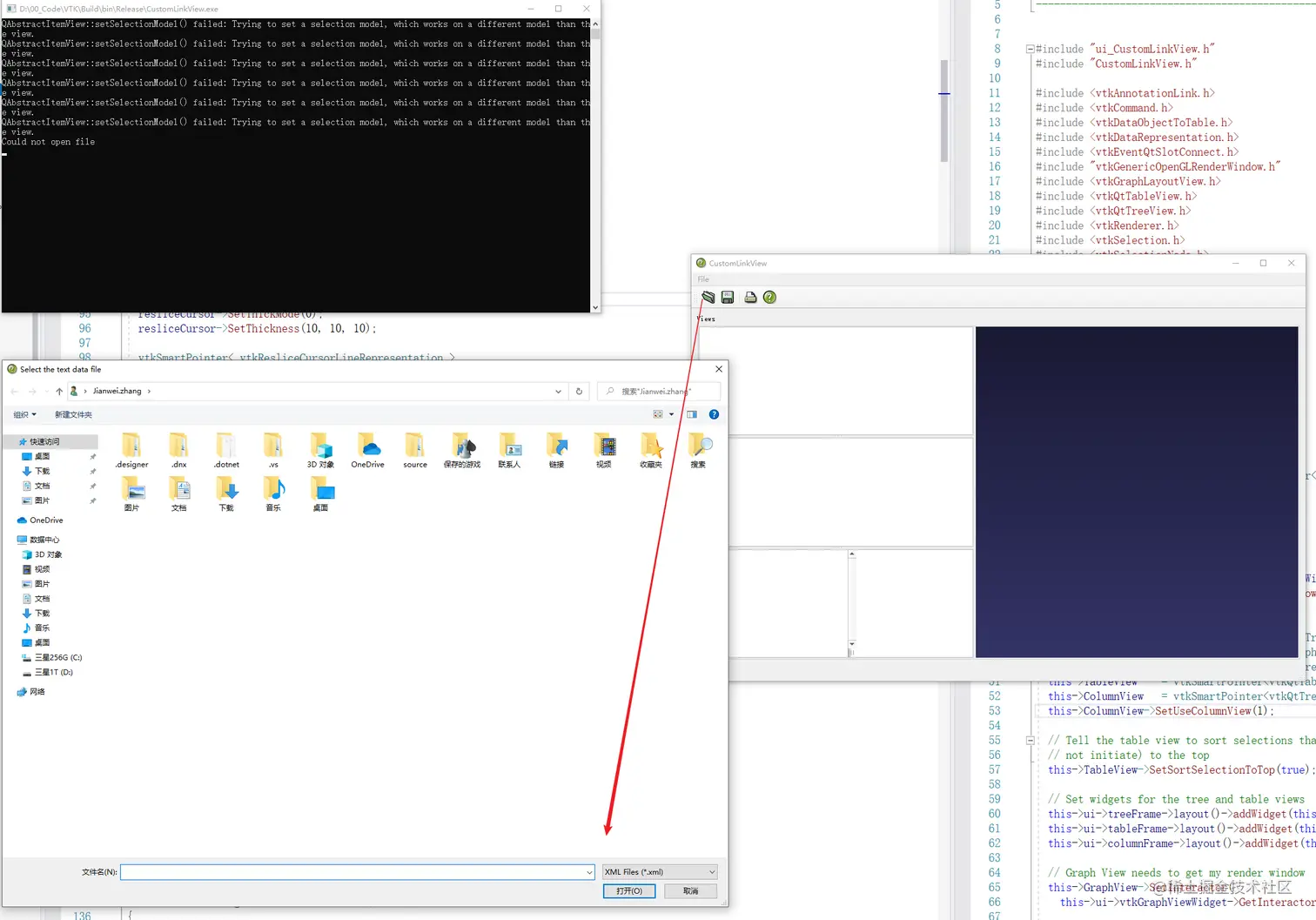Click console window scrollbar up arrow
This screenshot has height=920, width=1316.
[x=595, y=24]
